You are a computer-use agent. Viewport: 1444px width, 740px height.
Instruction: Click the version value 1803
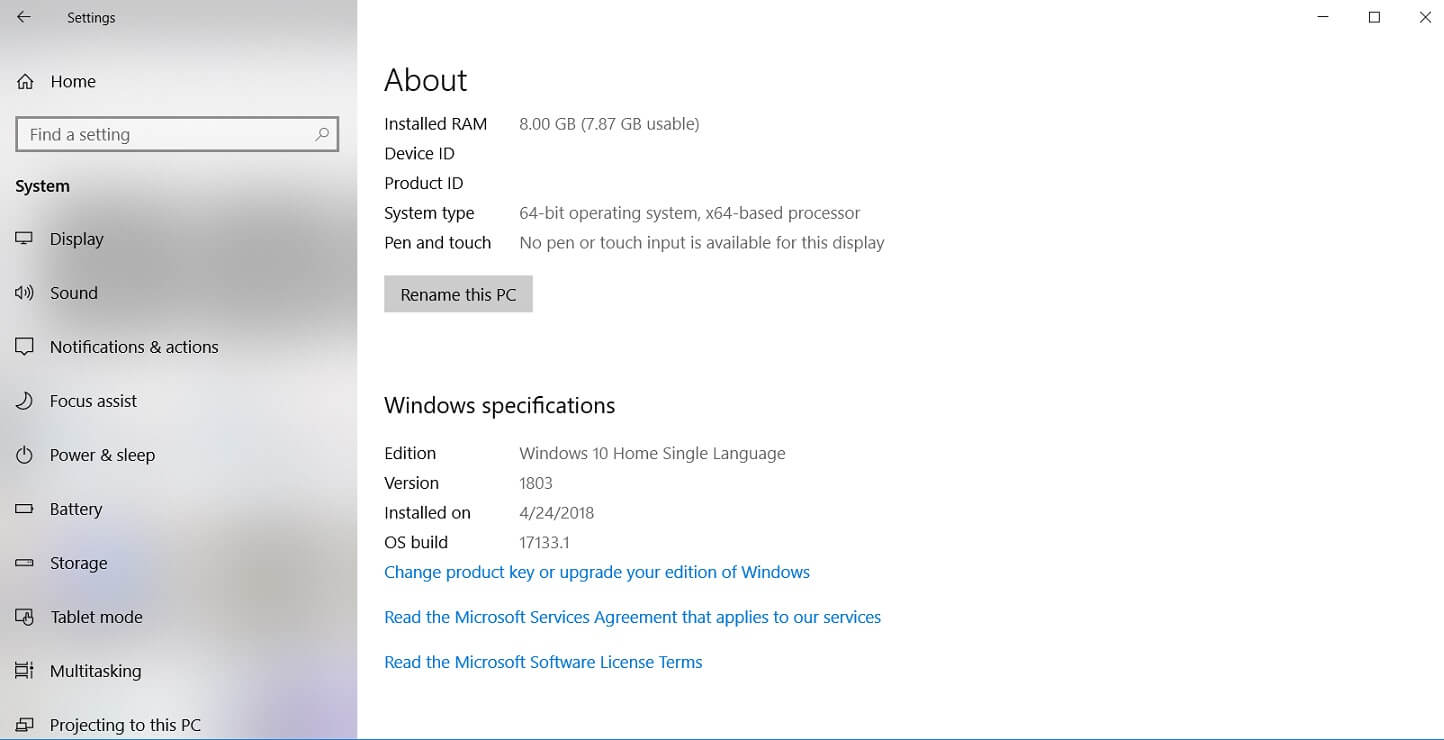(x=536, y=483)
